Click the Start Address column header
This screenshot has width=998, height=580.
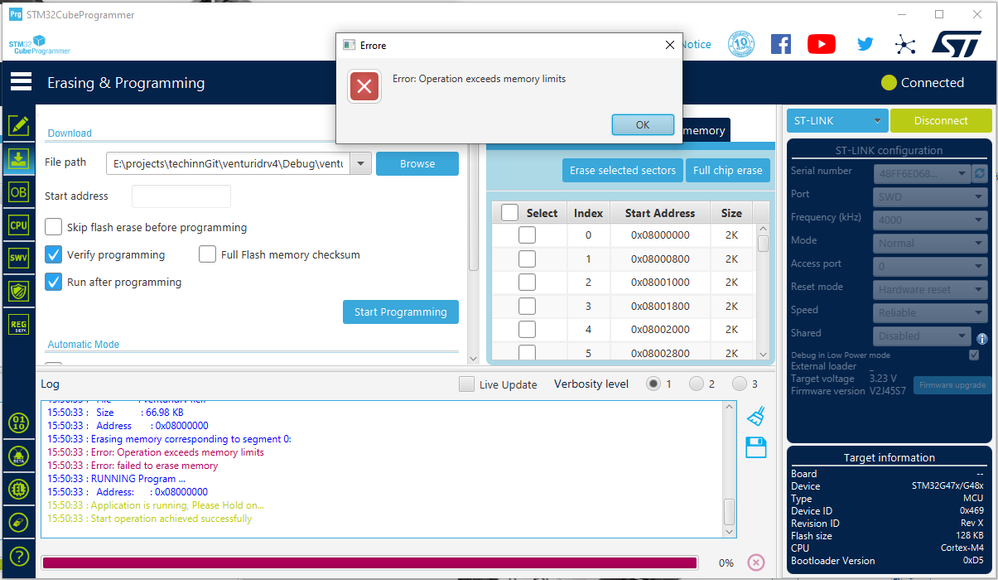tap(660, 213)
